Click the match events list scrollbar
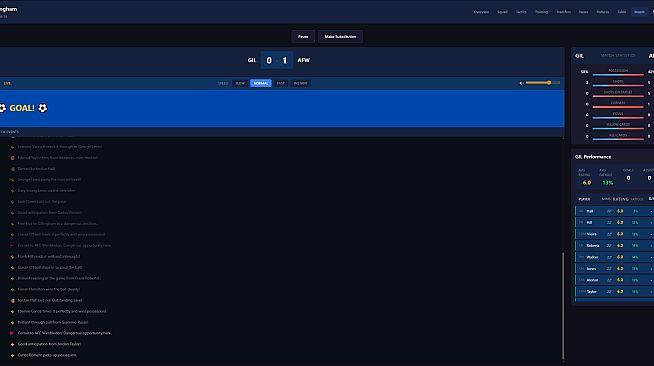This screenshot has width=654, height=366. (x=563, y=306)
